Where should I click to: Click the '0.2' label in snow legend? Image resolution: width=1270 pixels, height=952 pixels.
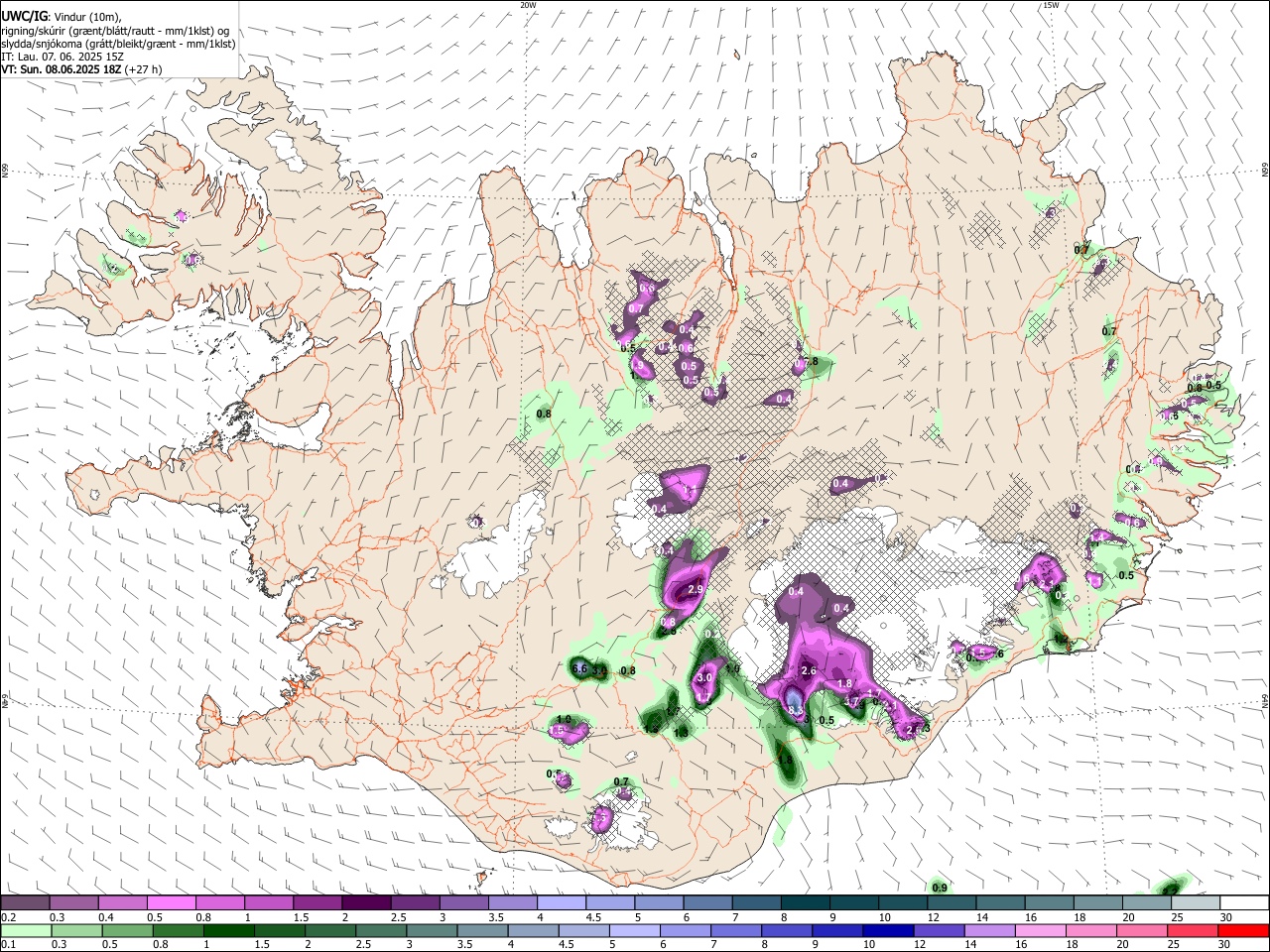(9, 918)
